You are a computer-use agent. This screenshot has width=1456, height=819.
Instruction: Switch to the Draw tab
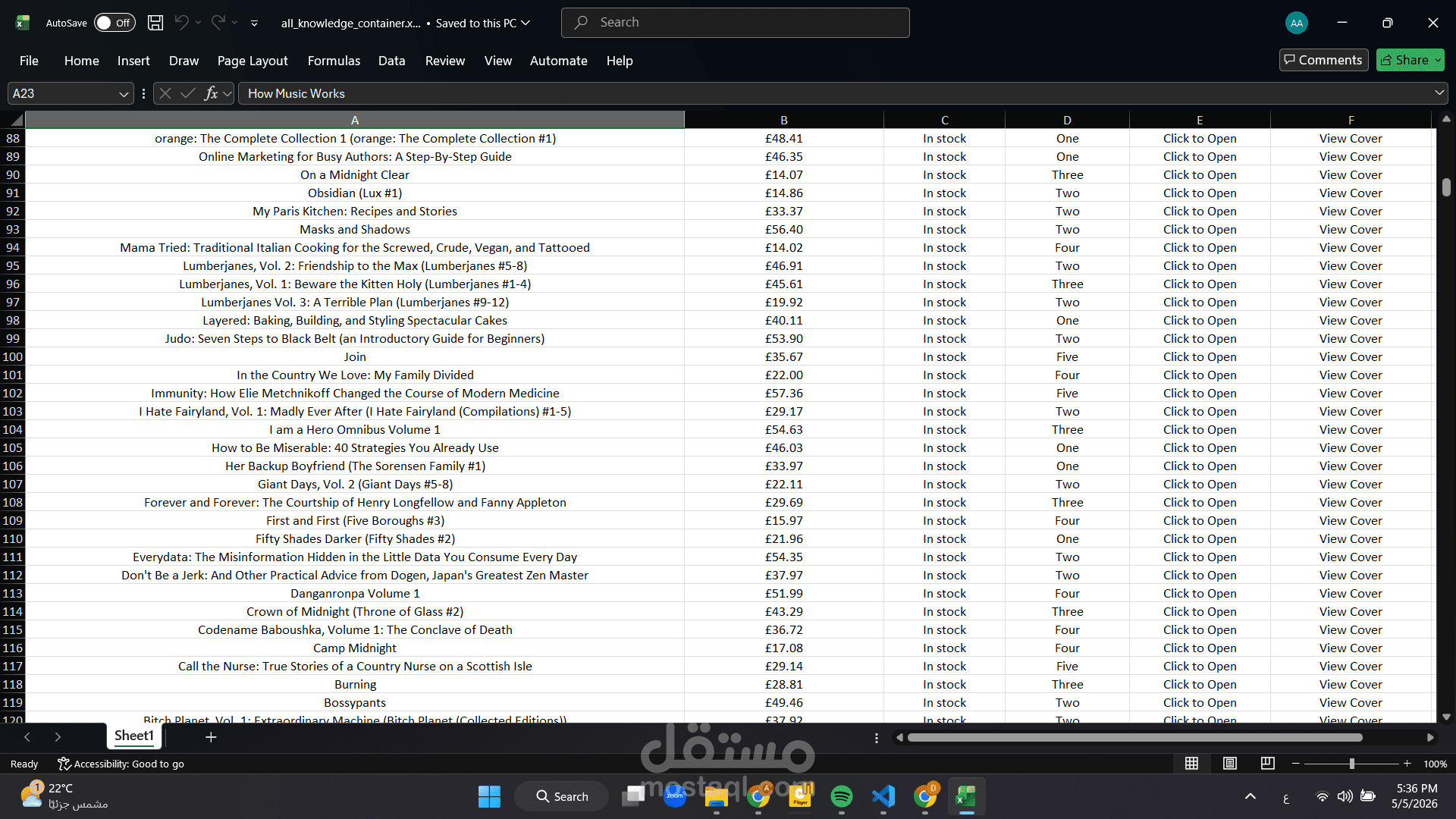184,61
